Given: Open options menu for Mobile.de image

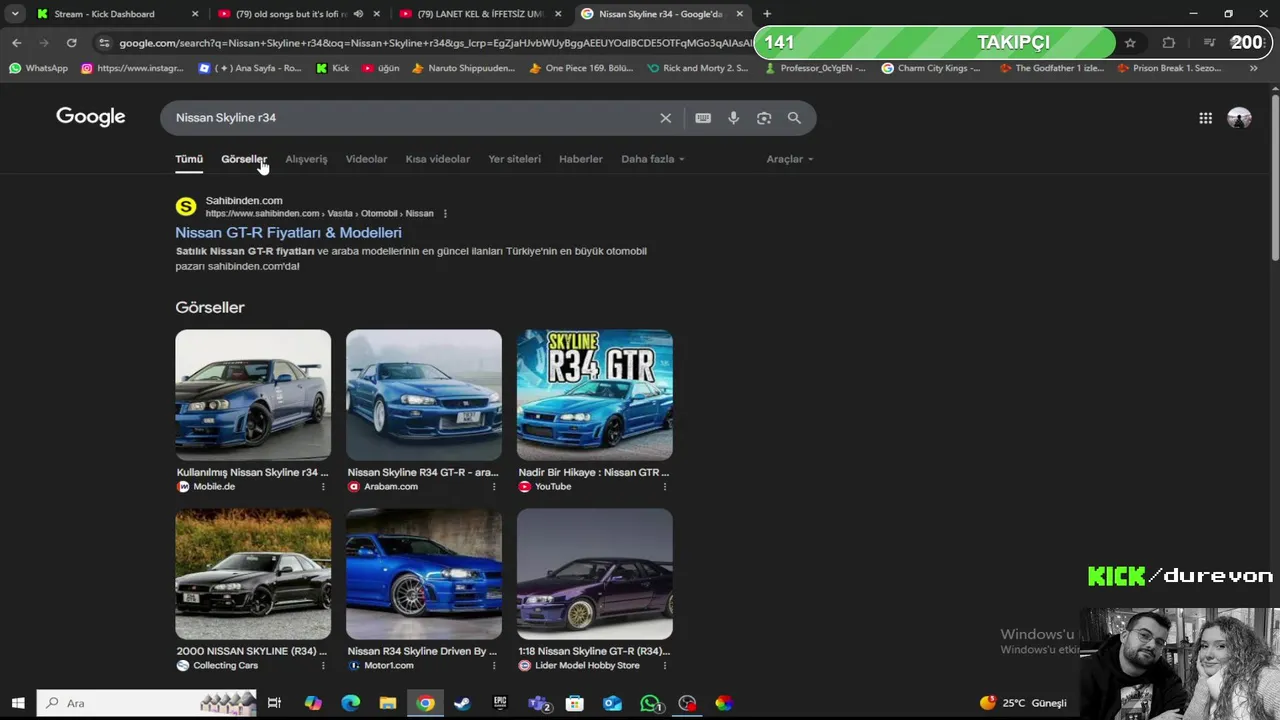Looking at the screenshot, I should tap(323, 487).
